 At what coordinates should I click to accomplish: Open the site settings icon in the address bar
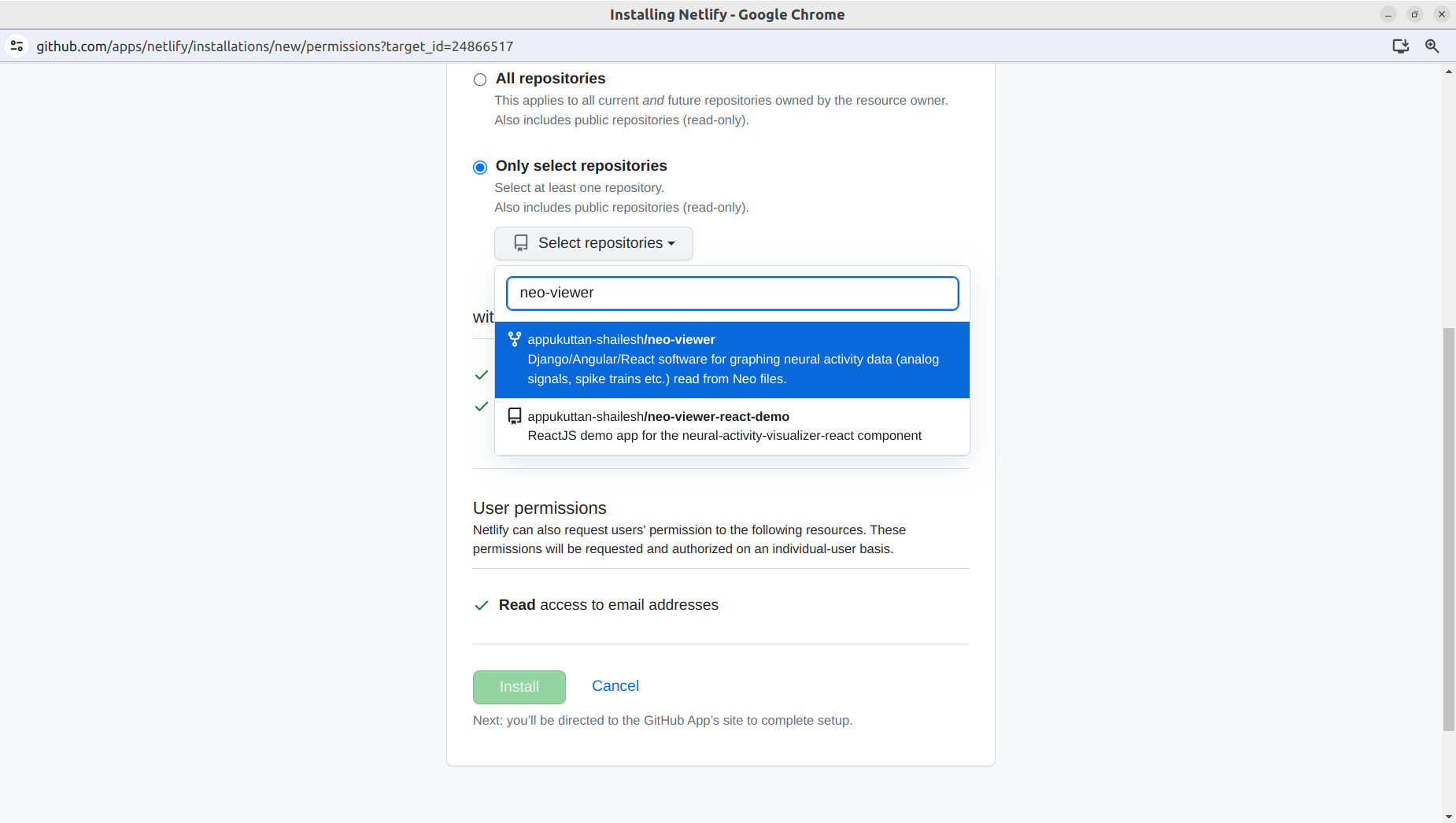click(x=17, y=46)
